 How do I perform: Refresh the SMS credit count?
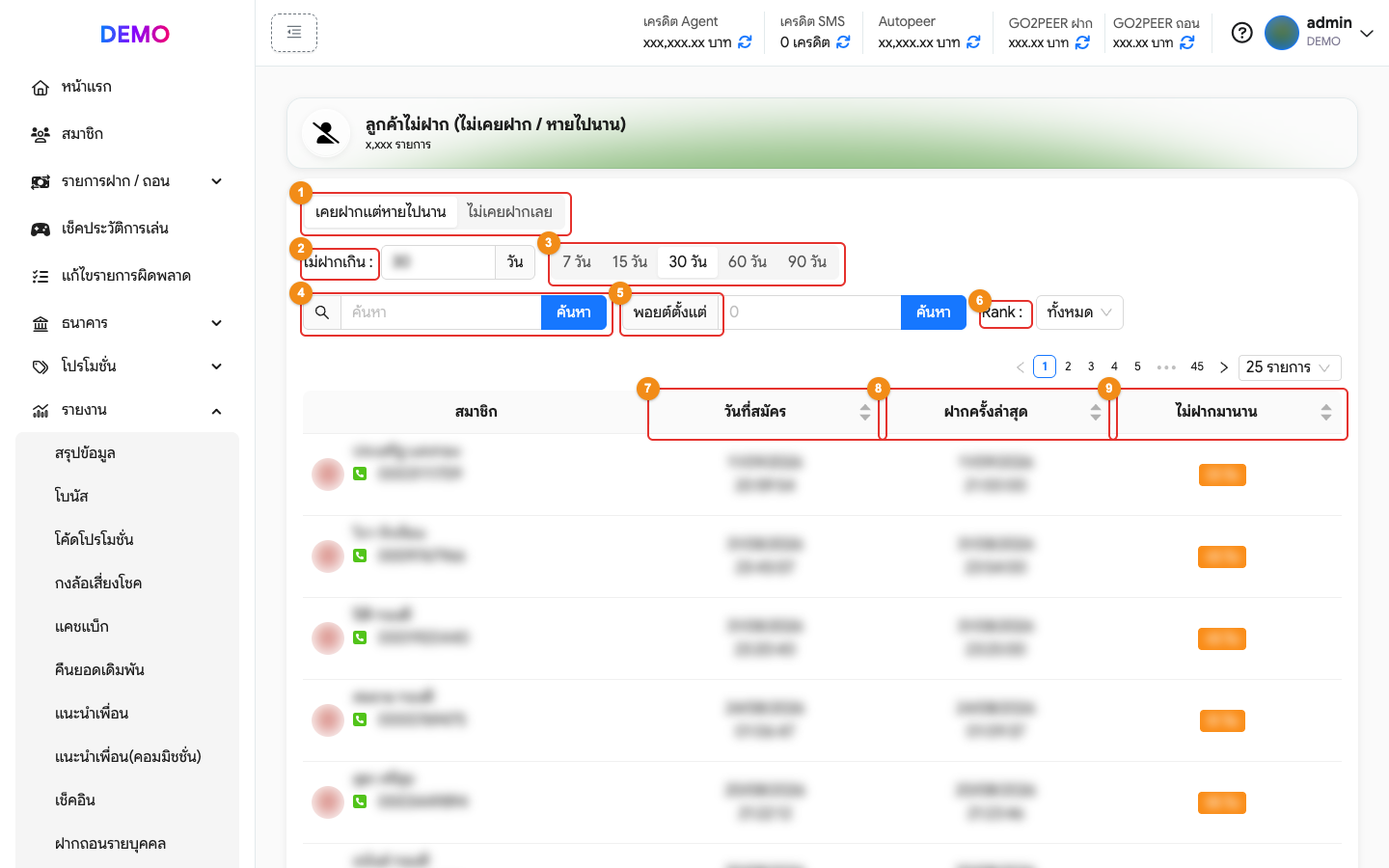(843, 42)
